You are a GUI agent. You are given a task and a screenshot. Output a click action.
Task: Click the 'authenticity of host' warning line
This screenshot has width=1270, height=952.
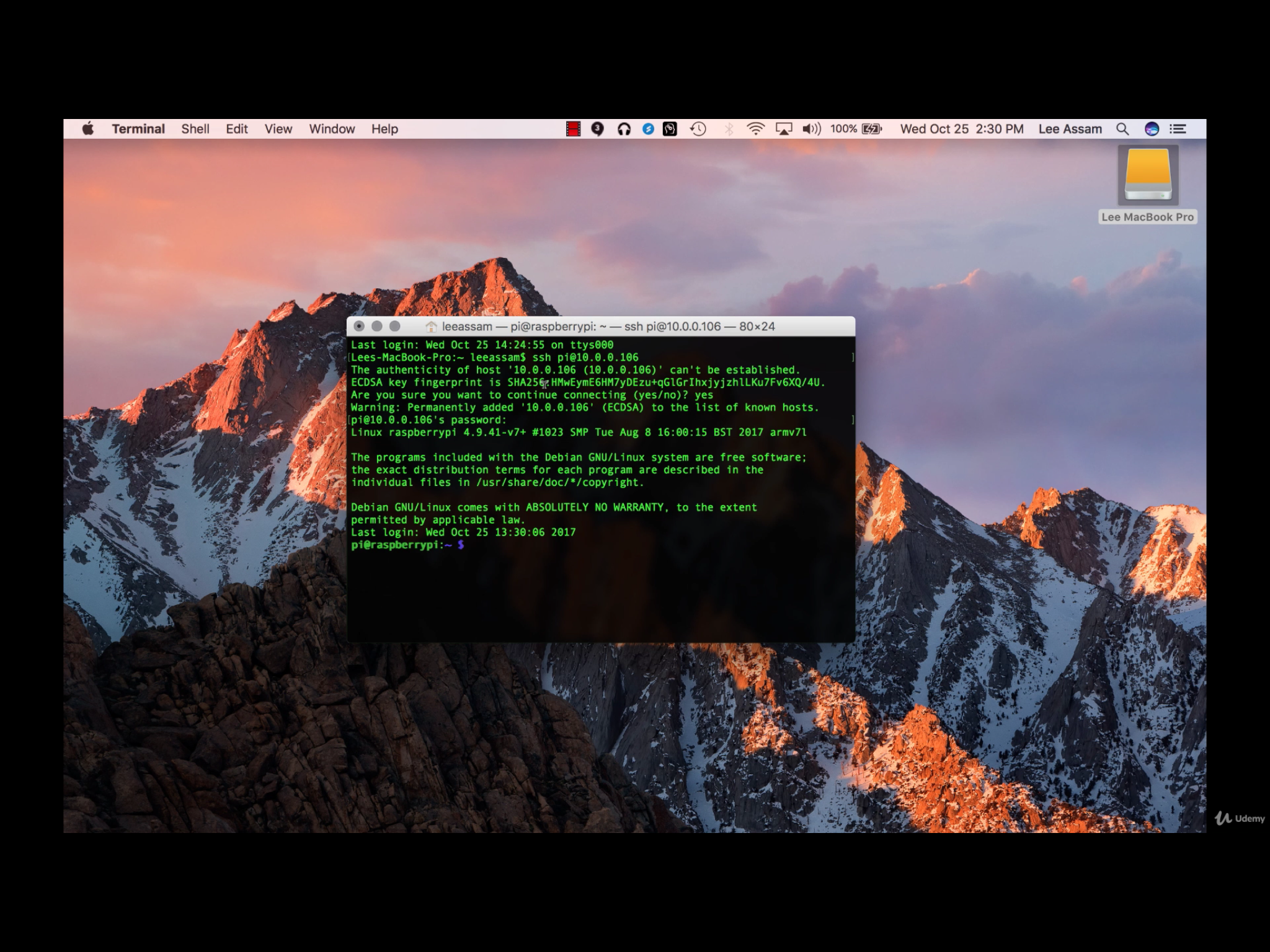coord(575,370)
